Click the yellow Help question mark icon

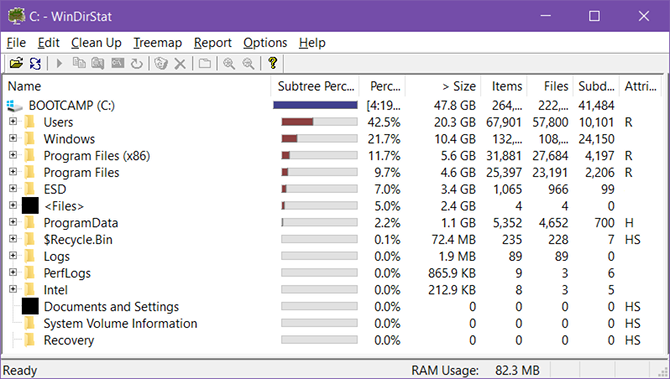(x=273, y=63)
